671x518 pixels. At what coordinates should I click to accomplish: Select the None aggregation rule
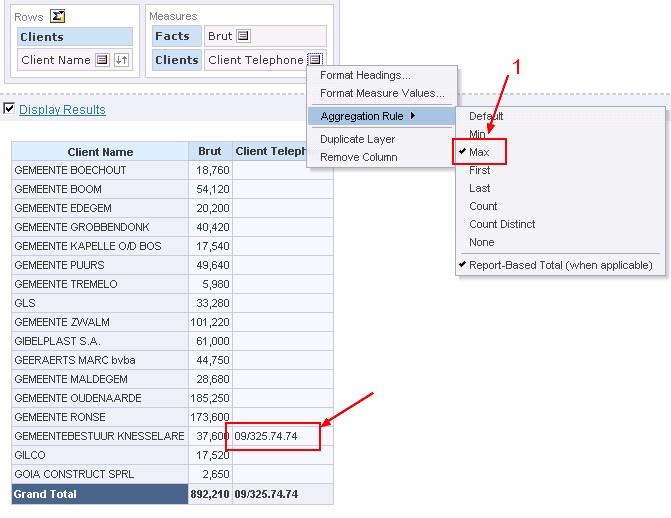(481, 242)
